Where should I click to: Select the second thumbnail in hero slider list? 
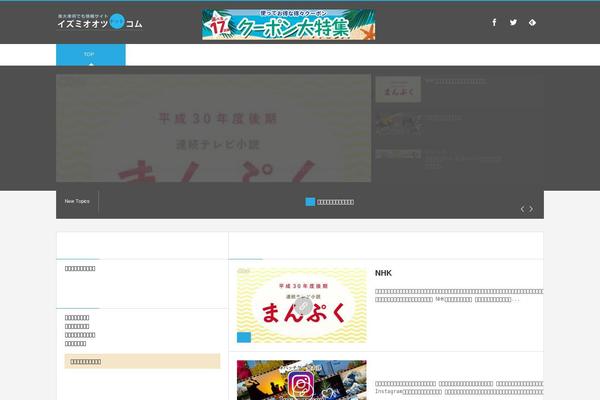[x=398, y=124]
